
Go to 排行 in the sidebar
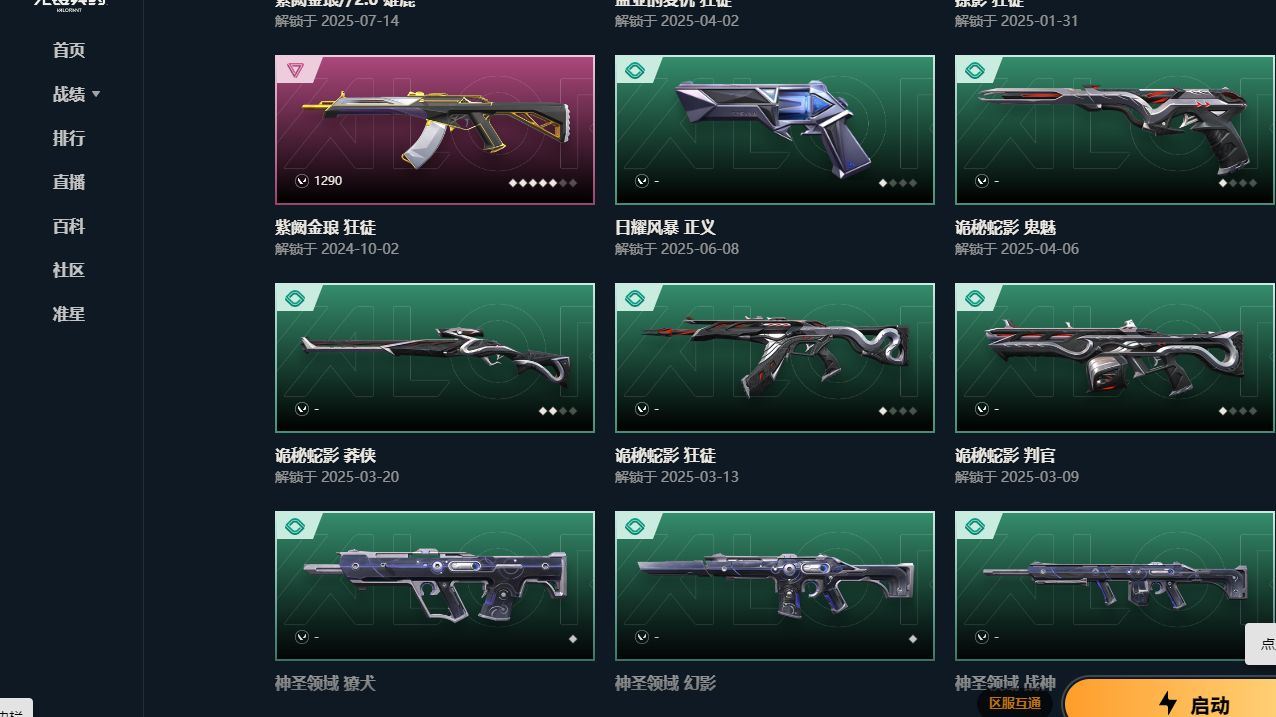[x=69, y=138]
